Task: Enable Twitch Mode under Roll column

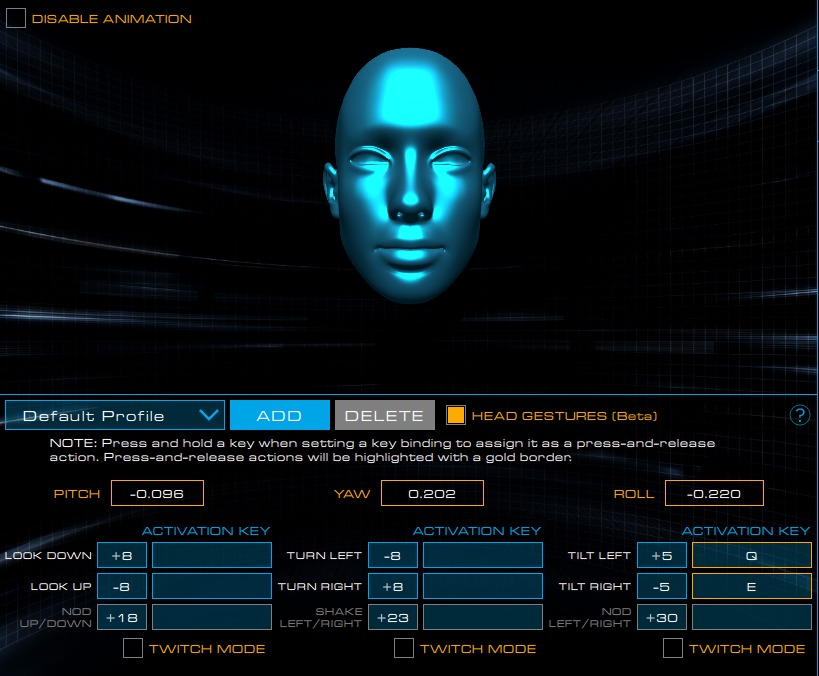Action: (x=673, y=648)
